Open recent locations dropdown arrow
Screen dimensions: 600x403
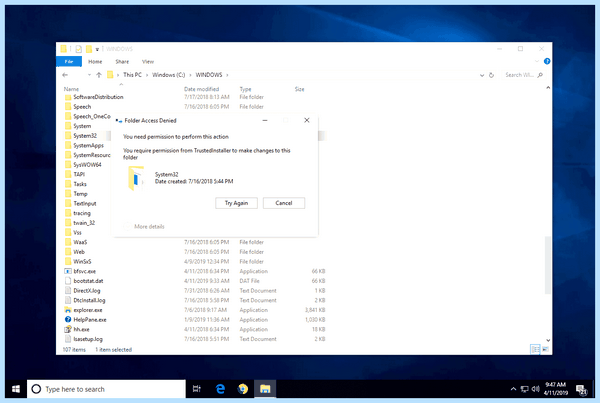(89, 75)
